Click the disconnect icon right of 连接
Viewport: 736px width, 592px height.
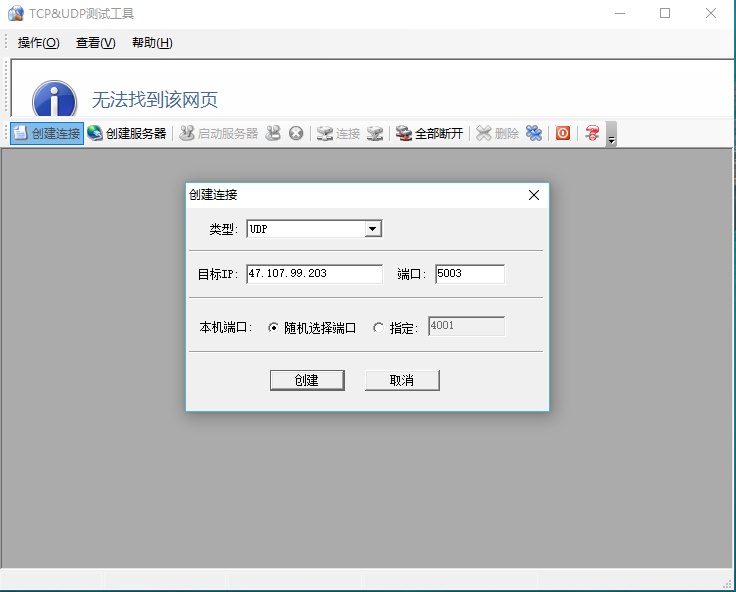pos(375,133)
